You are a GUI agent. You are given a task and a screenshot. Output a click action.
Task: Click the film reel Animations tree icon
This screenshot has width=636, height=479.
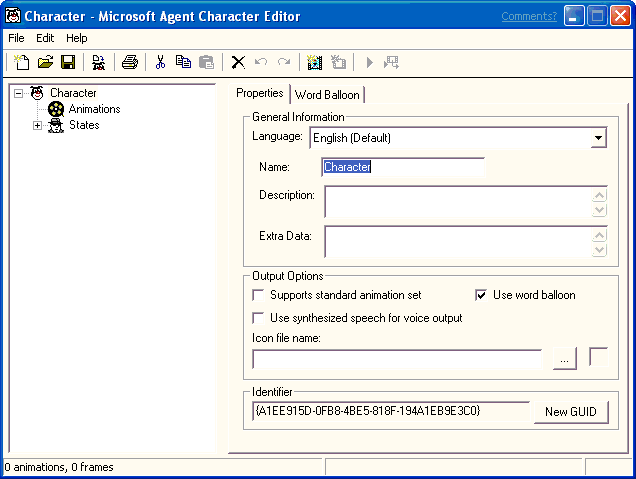(x=56, y=109)
